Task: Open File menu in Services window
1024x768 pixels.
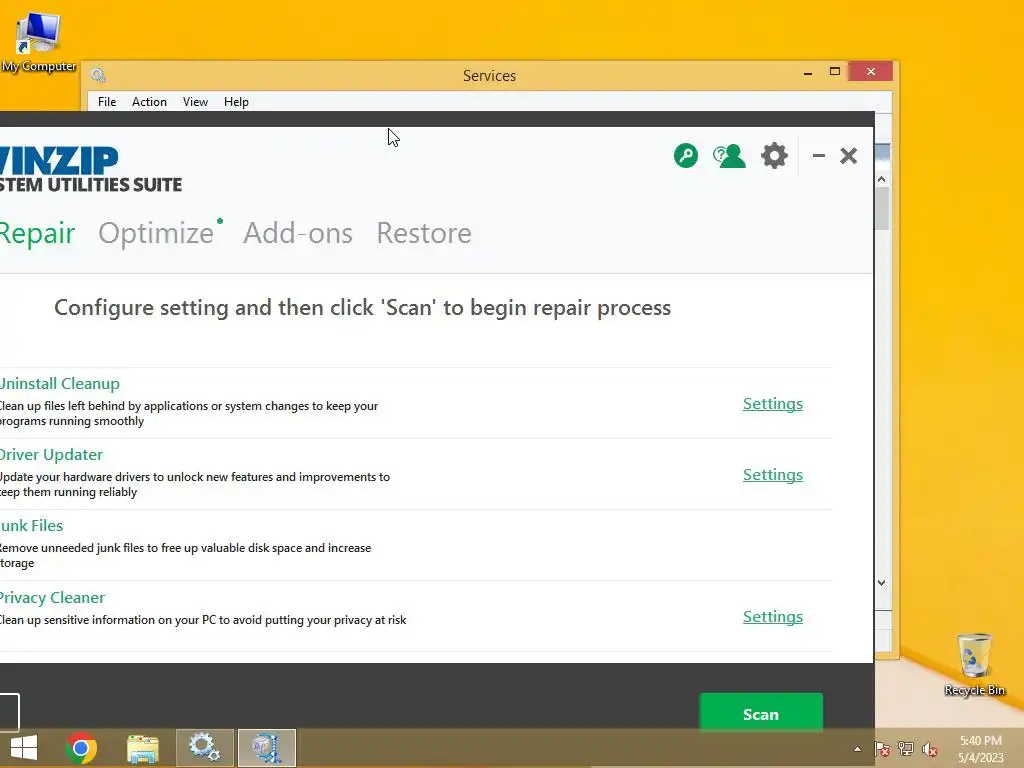Action: pos(107,102)
